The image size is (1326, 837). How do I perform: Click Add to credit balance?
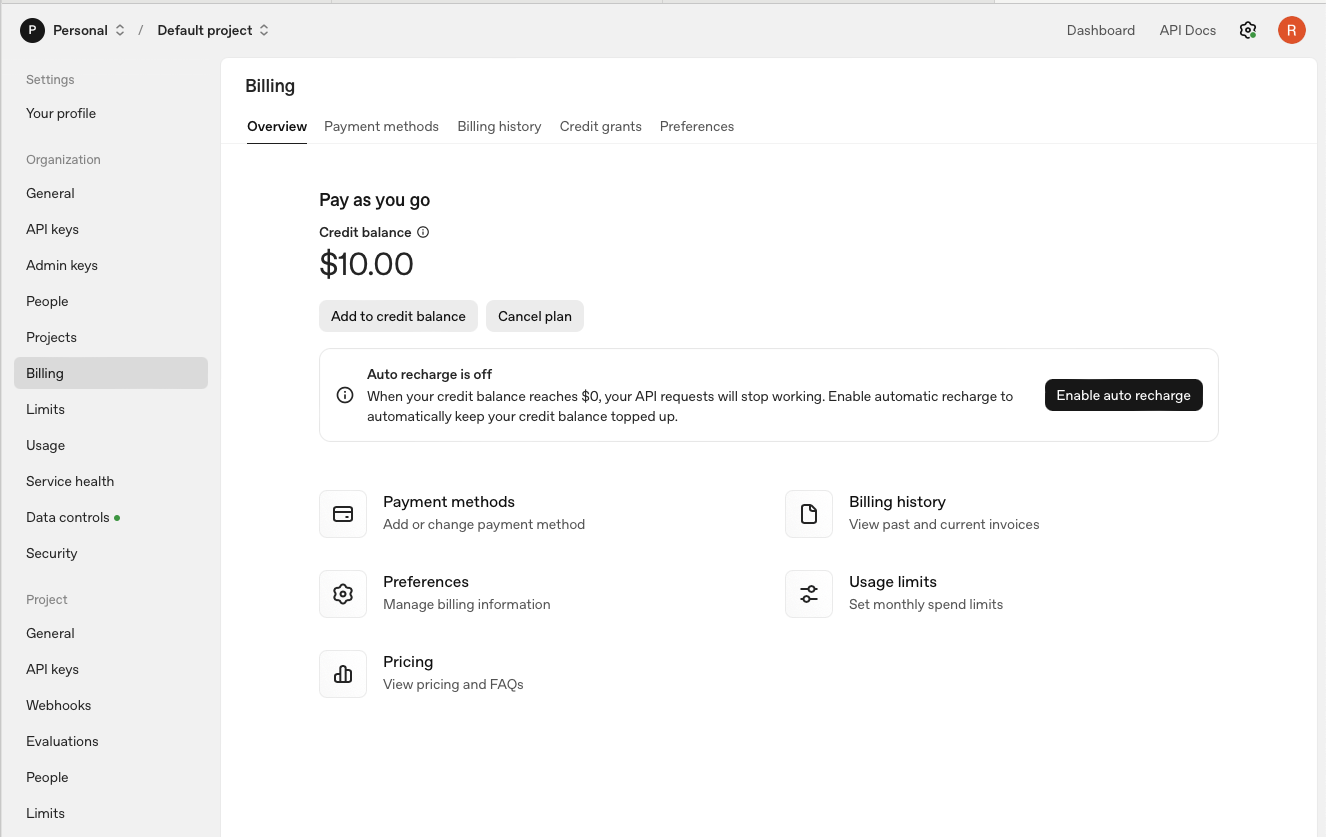[x=398, y=316]
